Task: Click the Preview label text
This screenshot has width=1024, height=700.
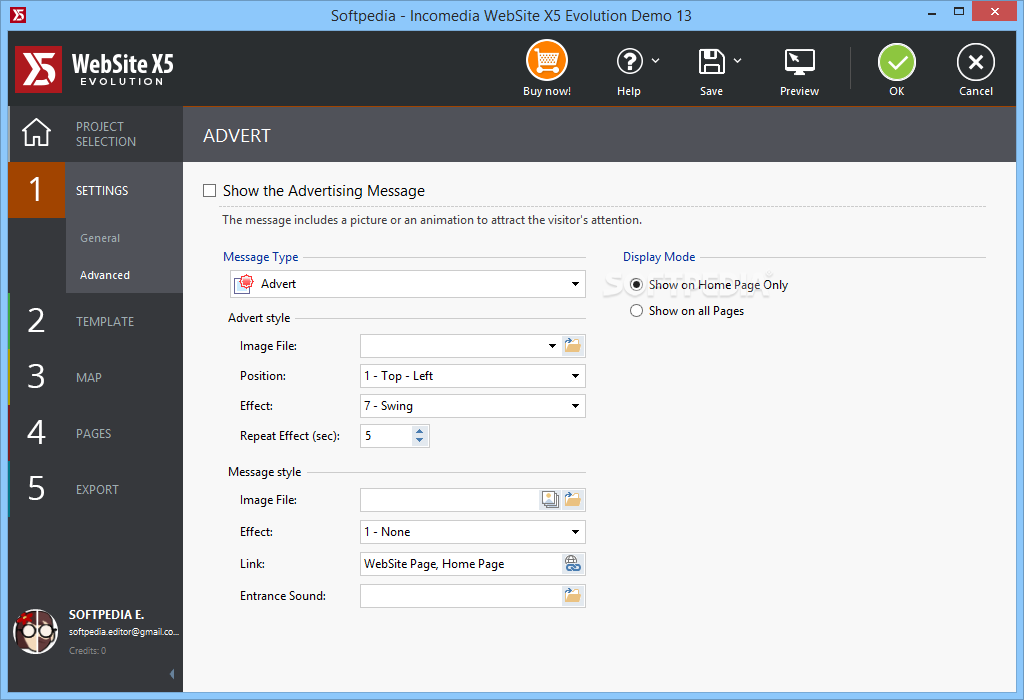Action: [x=799, y=91]
